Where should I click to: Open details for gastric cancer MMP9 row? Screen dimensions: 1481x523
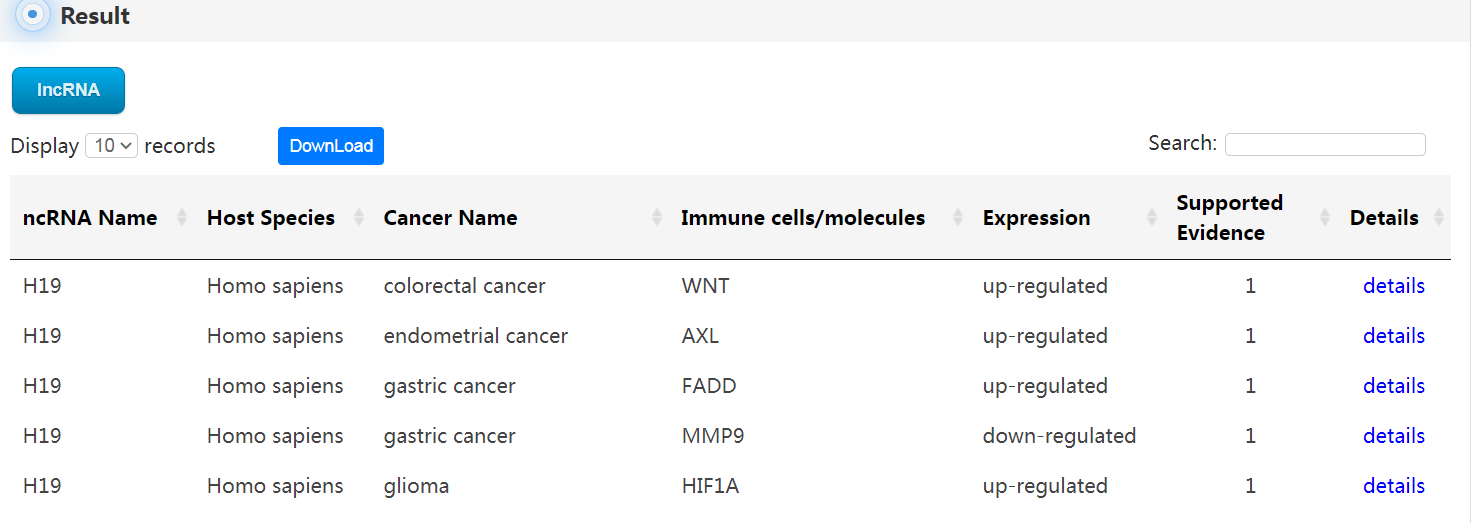click(1394, 436)
